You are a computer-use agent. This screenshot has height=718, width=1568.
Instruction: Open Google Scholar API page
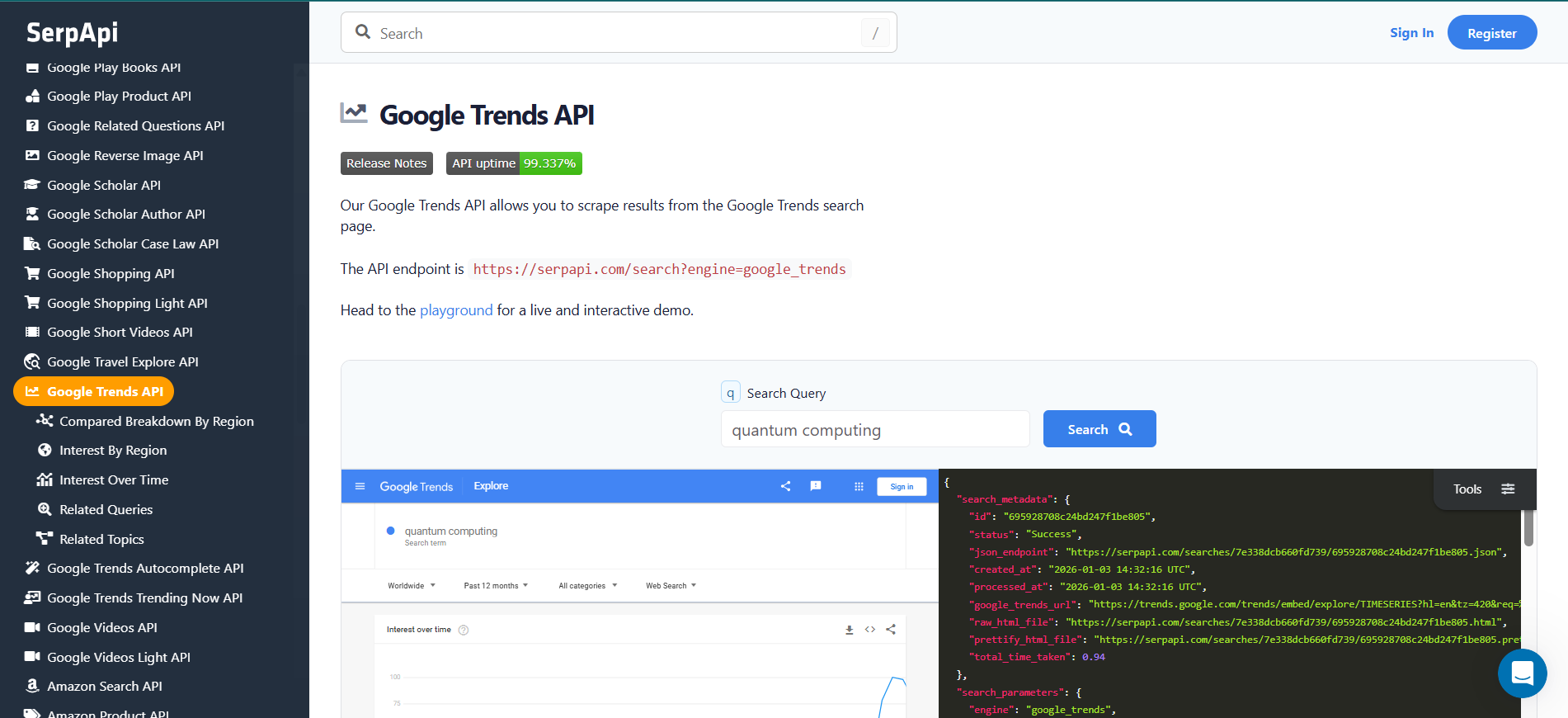[104, 185]
